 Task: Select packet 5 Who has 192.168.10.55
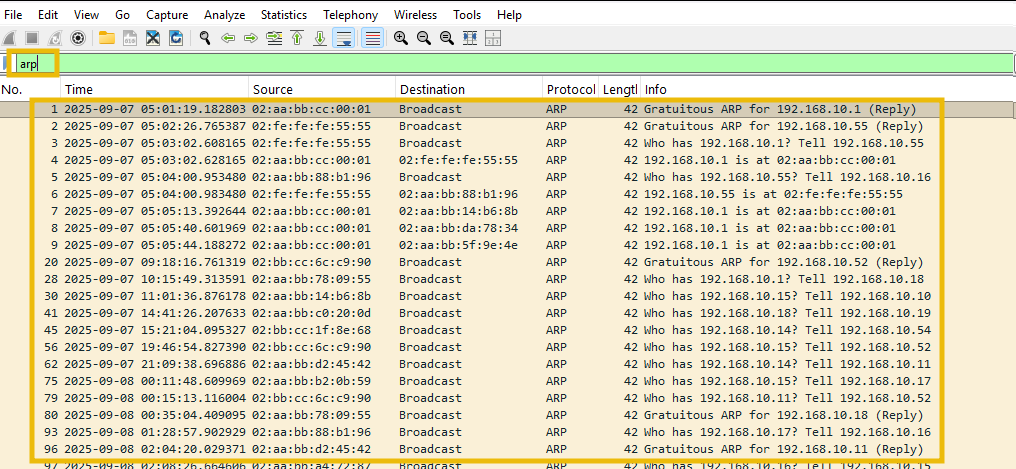pyautogui.click(x=508, y=177)
